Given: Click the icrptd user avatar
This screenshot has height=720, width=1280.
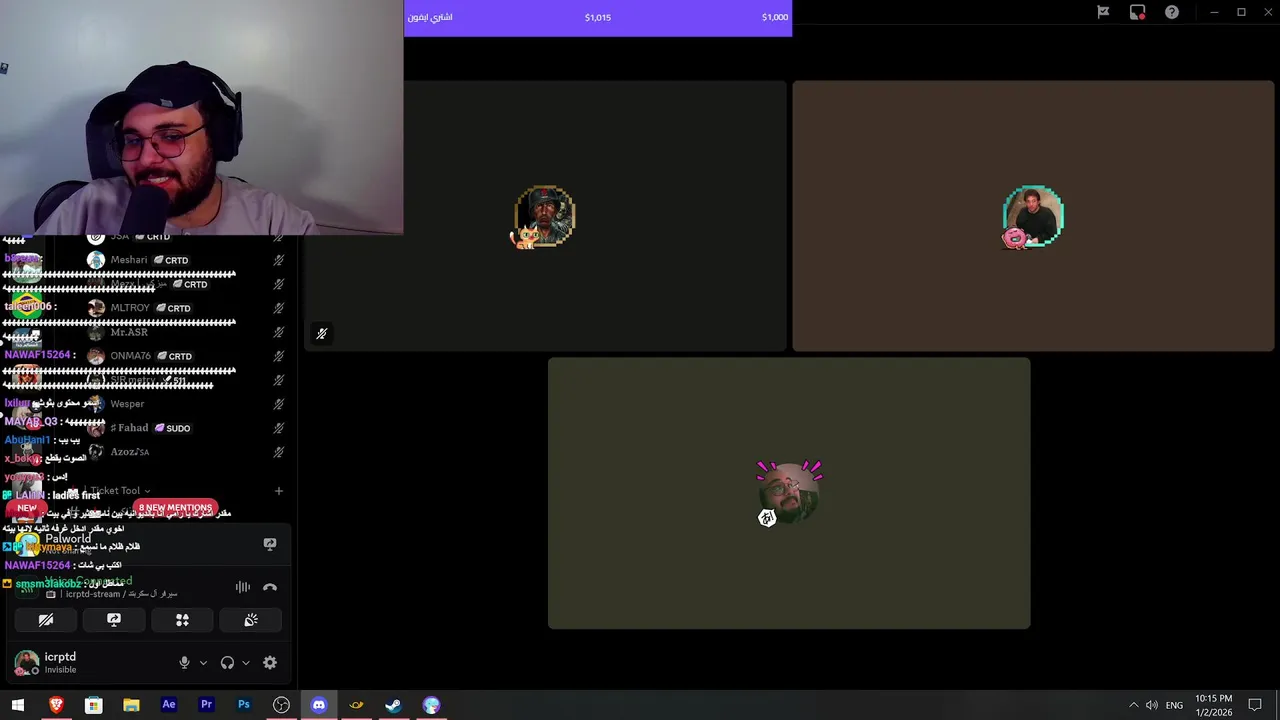Looking at the screenshot, I should point(27,662).
